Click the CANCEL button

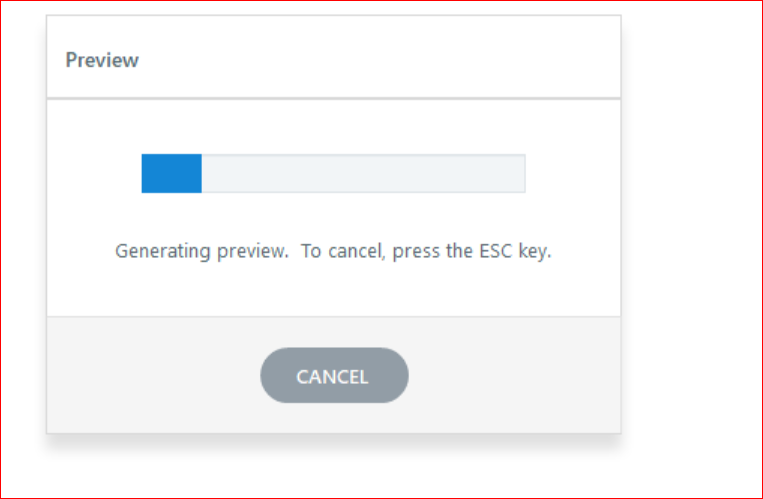point(333,376)
